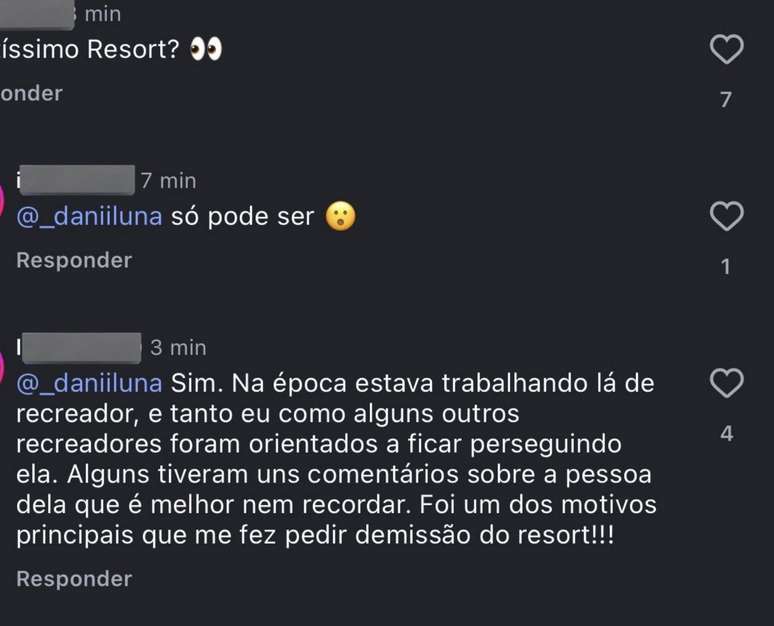774x626 pixels.
Task: Like the long comment about the resort recreador
Action: tap(727, 383)
